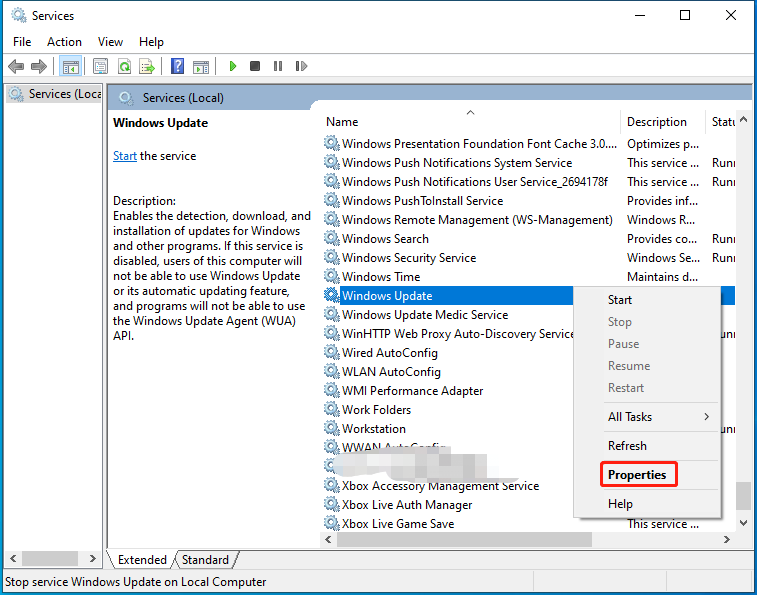Switch to the Standard tab
This screenshot has width=757, height=595.
click(205, 560)
